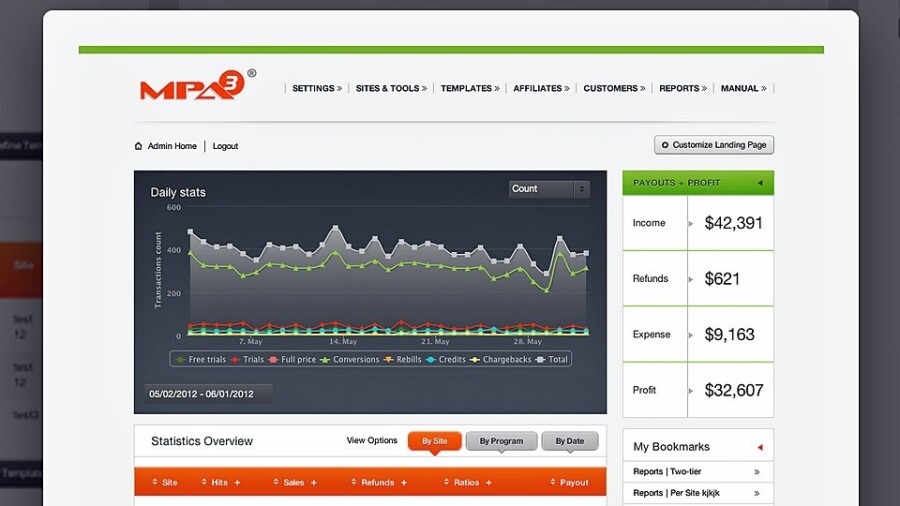Screen dimensions: 900x506
Task: Click the plus icon beside Ratios column
Action: pyautogui.click(x=489, y=482)
